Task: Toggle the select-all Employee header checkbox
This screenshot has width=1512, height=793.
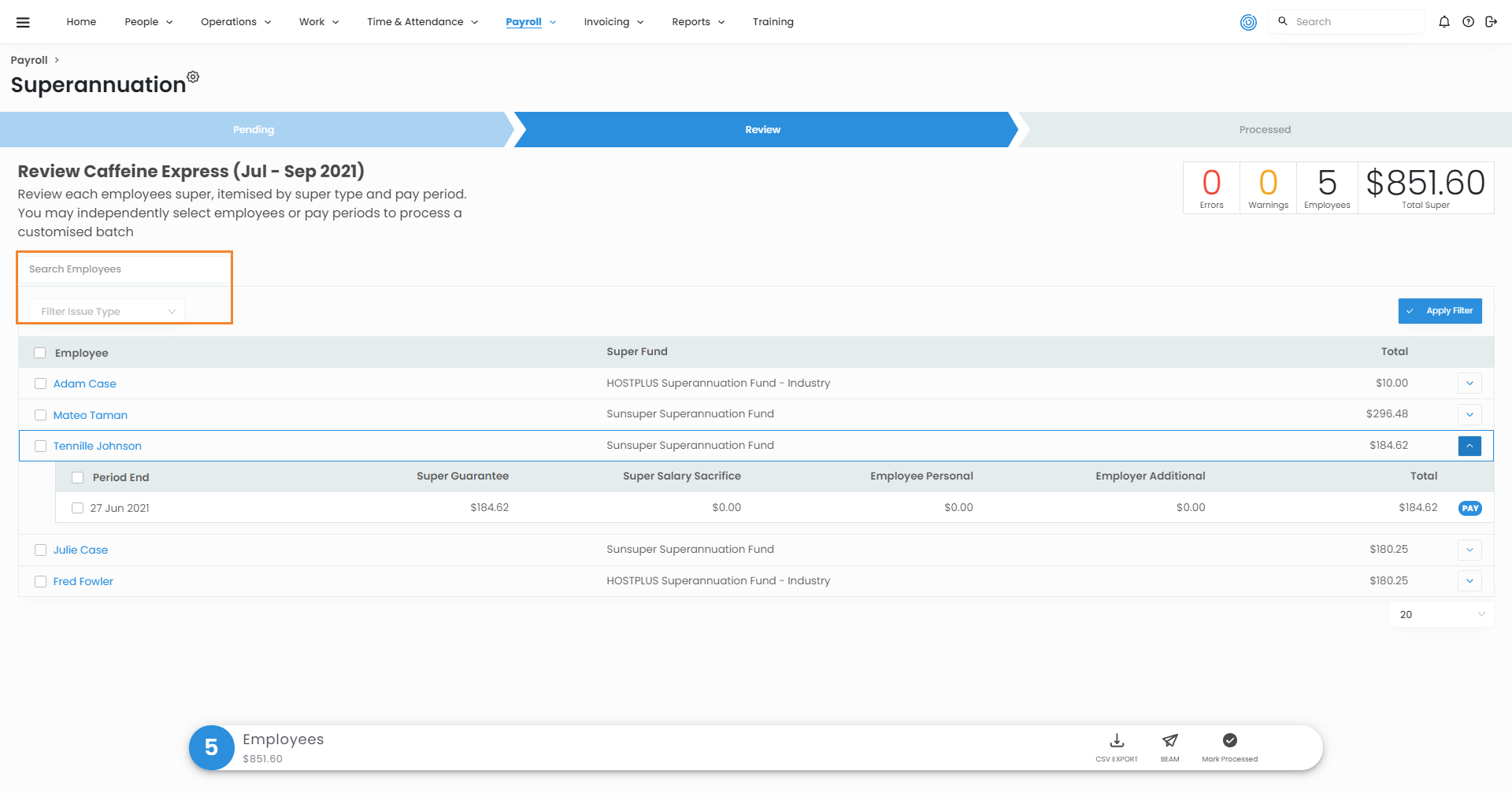Action: 40,353
